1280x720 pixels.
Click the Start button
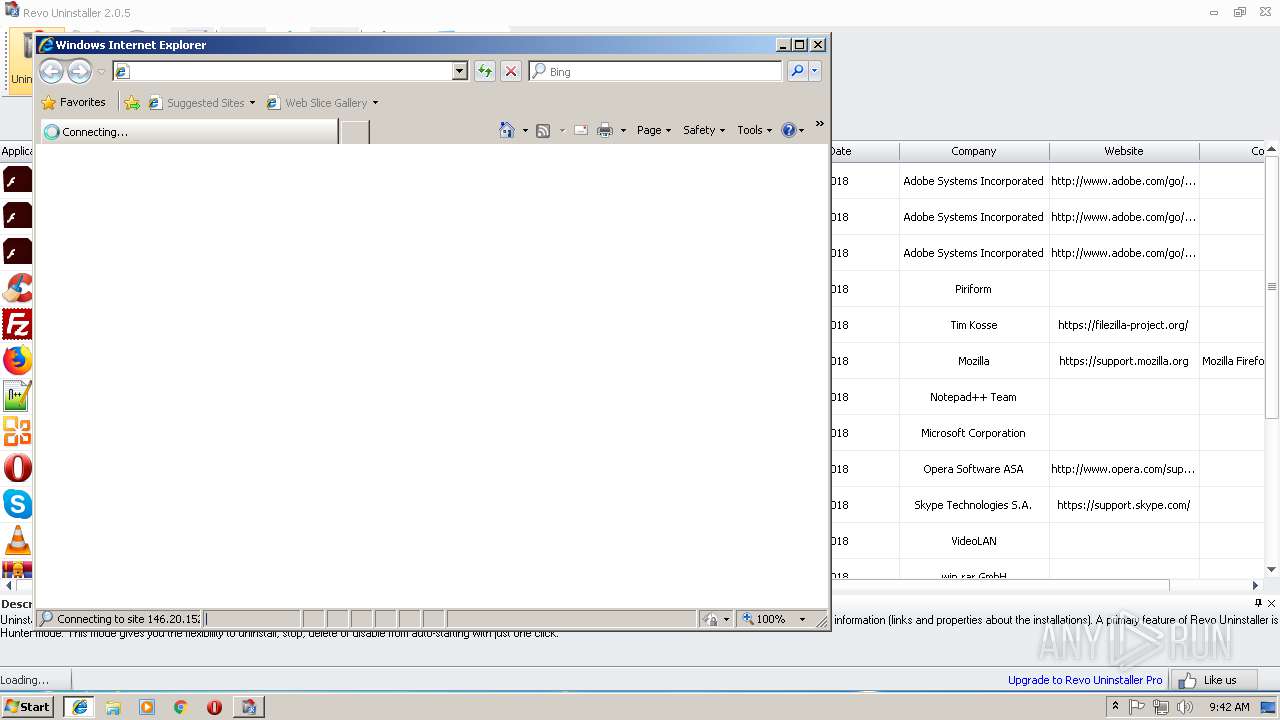pos(27,707)
